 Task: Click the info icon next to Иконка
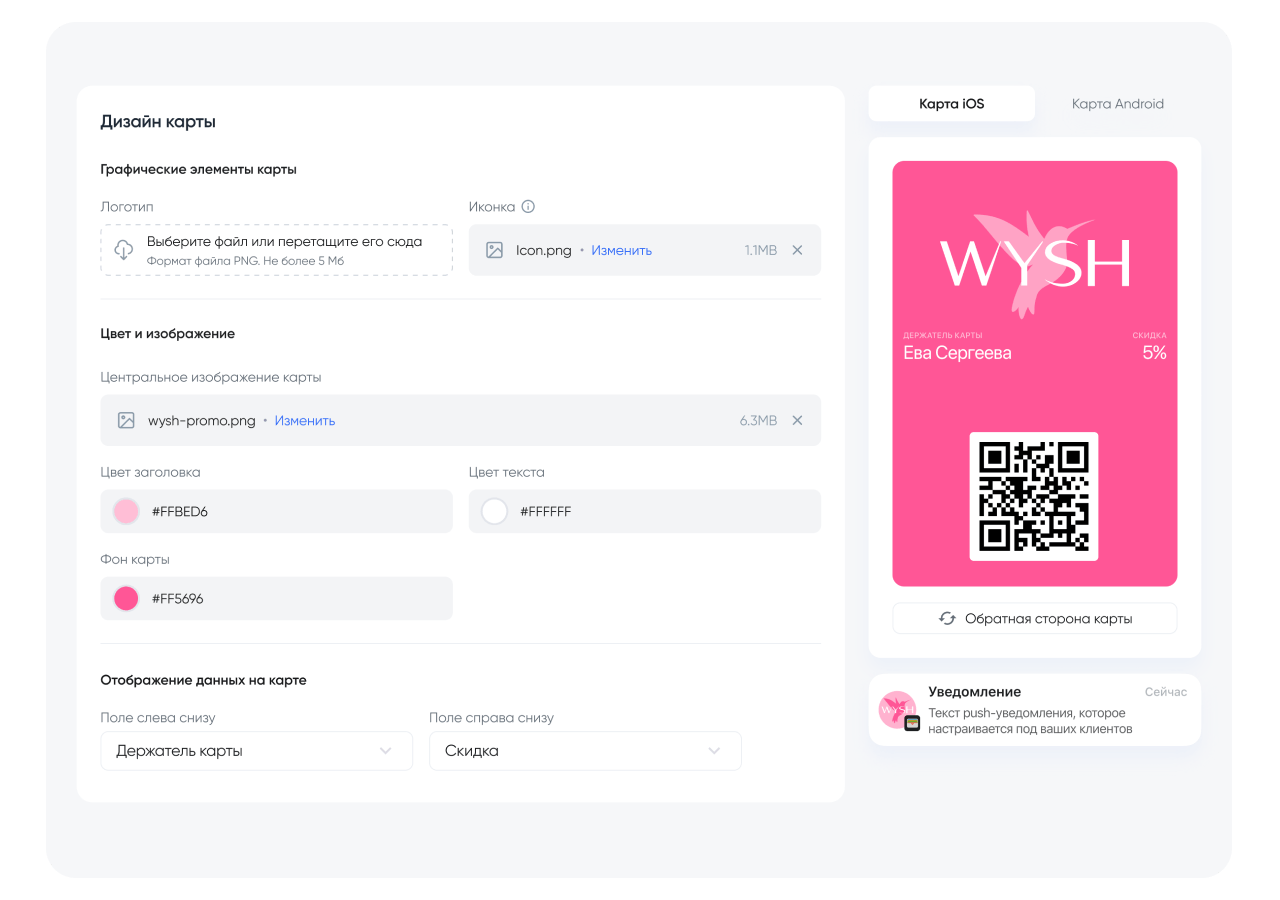[x=528, y=207]
